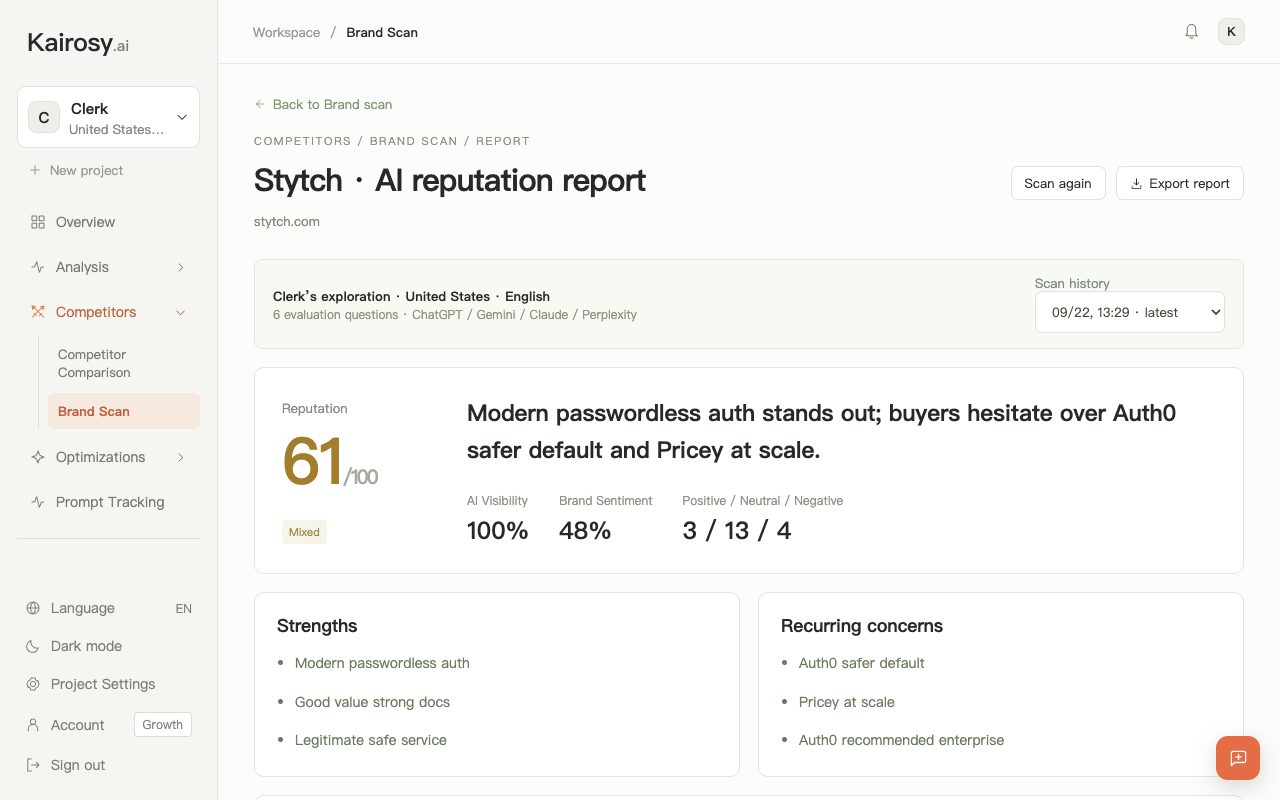This screenshot has width=1280, height=800.
Task: Click the Overview grid icon
Action: point(38,222)
